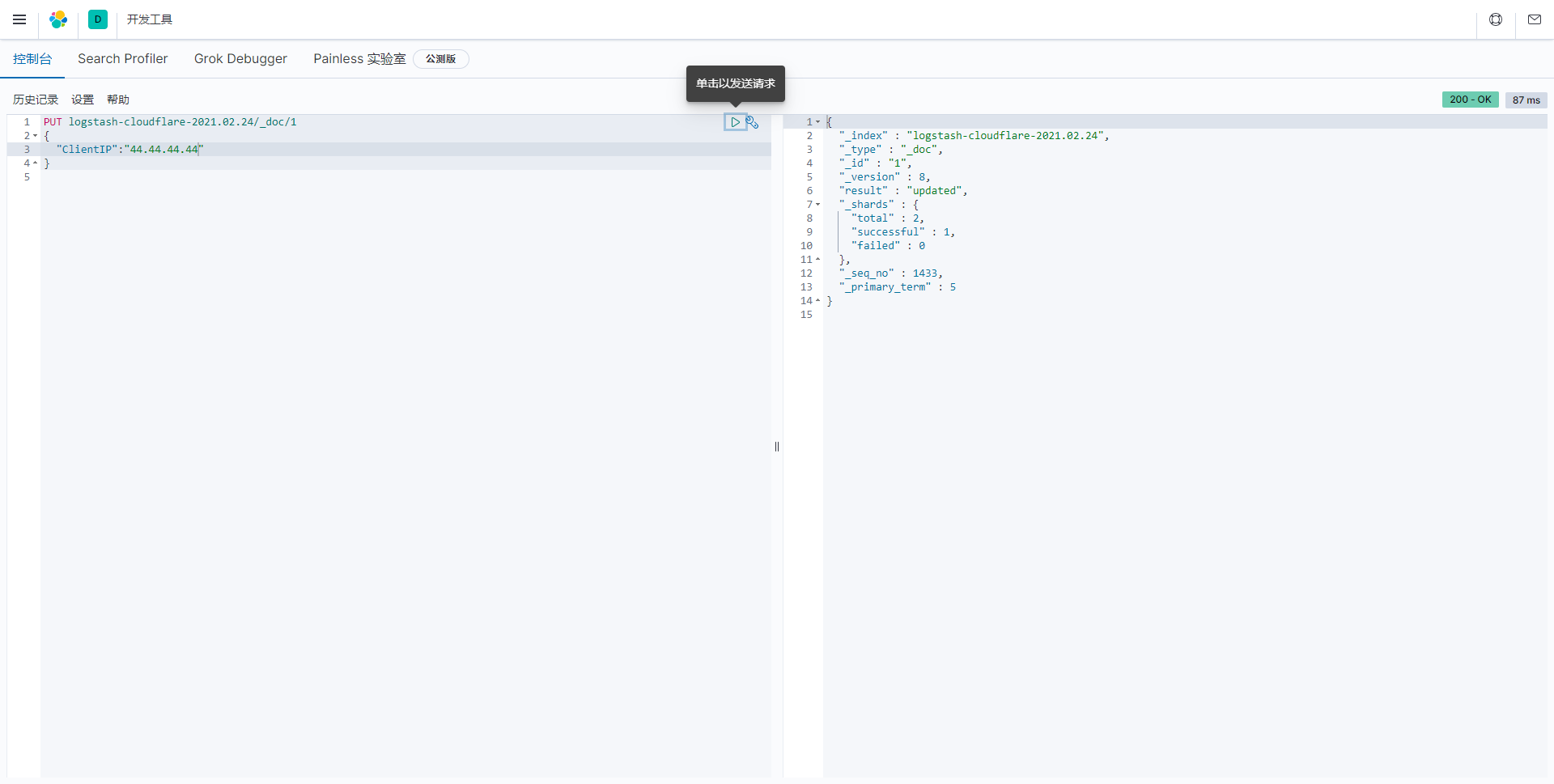The image size is (1554, 784).
Task: Click the Elastic logo icon
Action: [58, 19]
